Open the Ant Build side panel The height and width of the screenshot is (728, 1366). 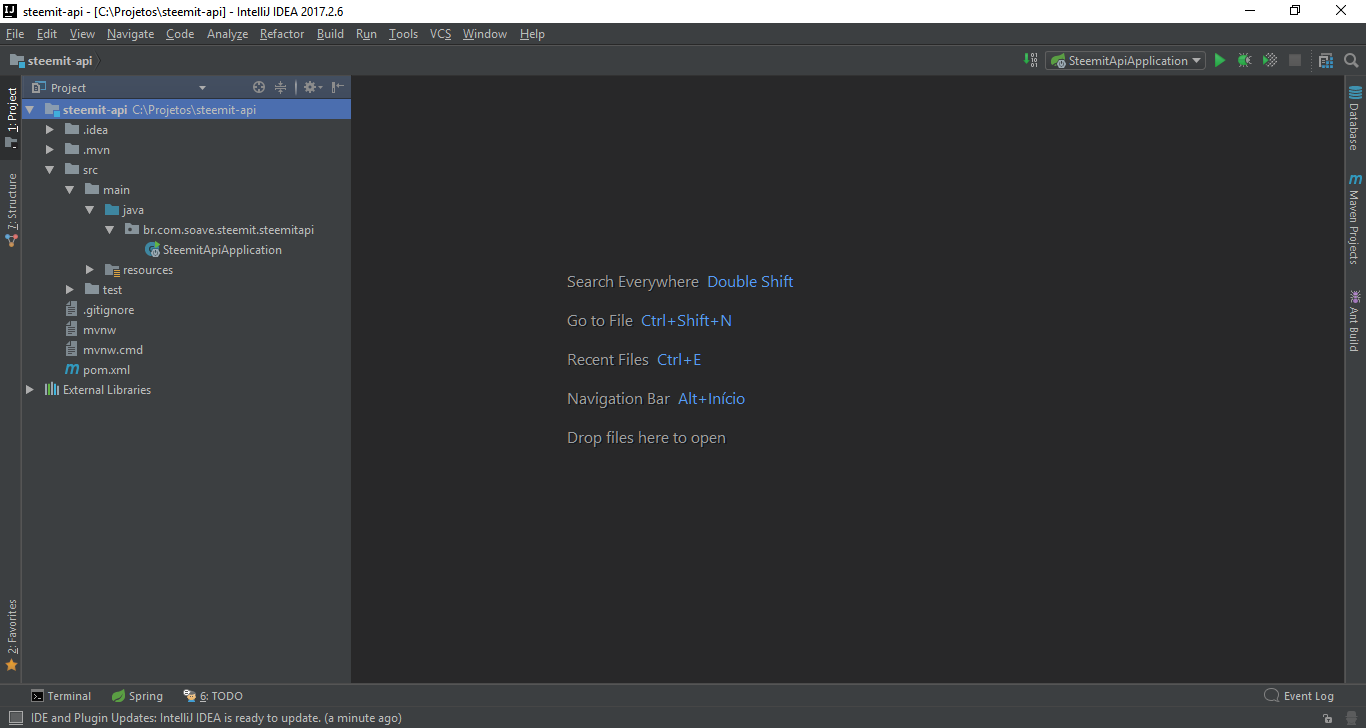point(1355,320)
